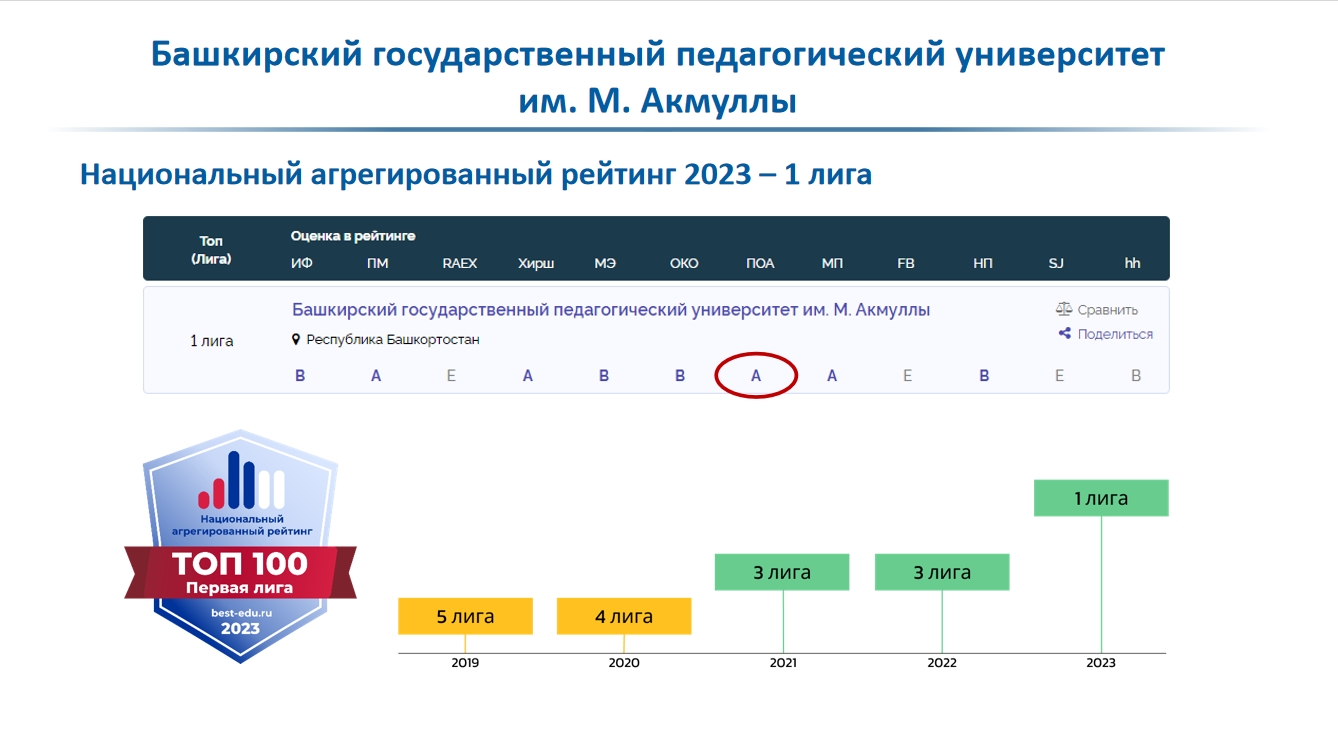
Task: Click the 2023 year on timeline axis
Action: [x=1101, y=663]
